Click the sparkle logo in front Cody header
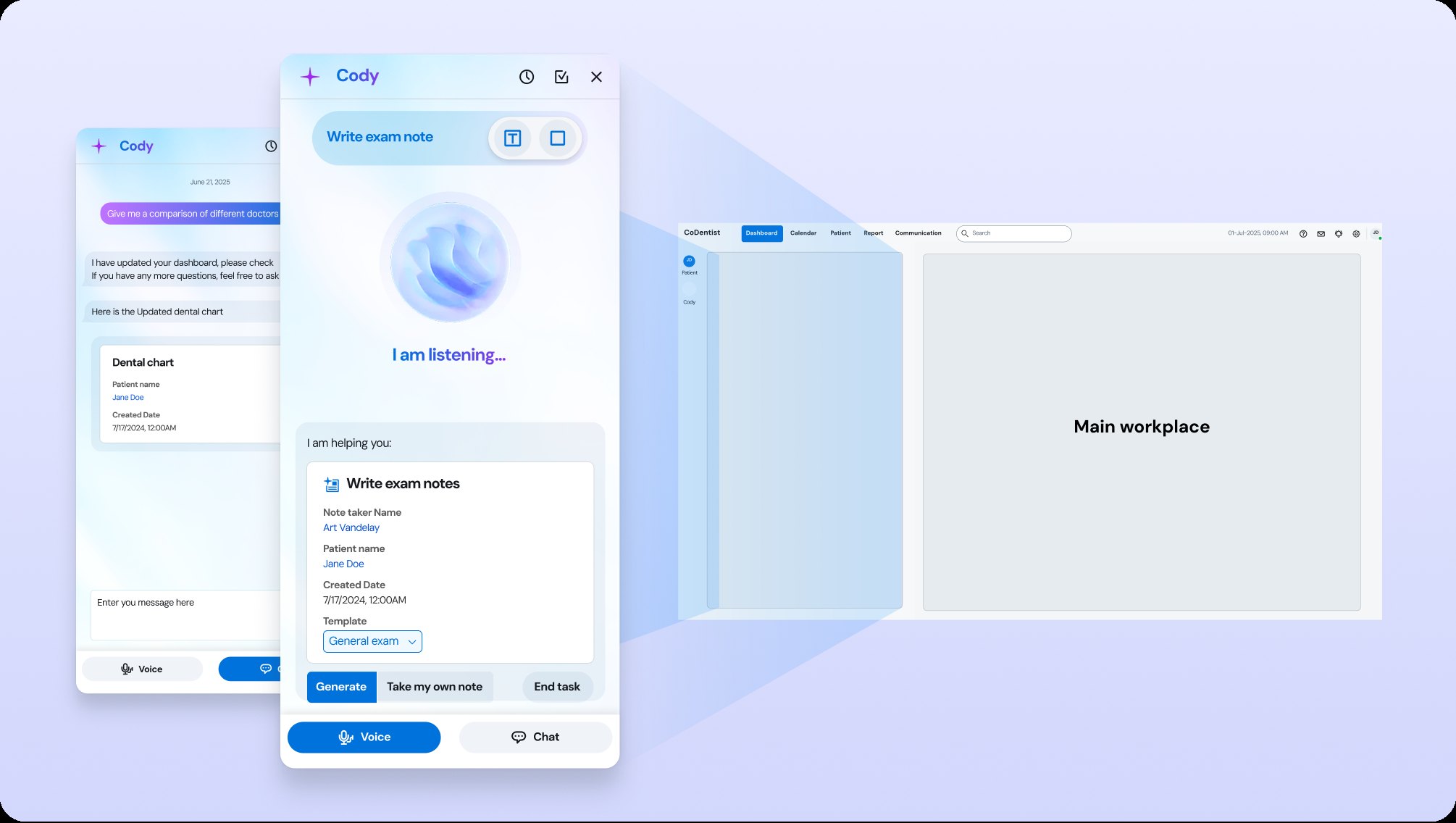This screenshot has width=1456, height=823. [310, 77]
